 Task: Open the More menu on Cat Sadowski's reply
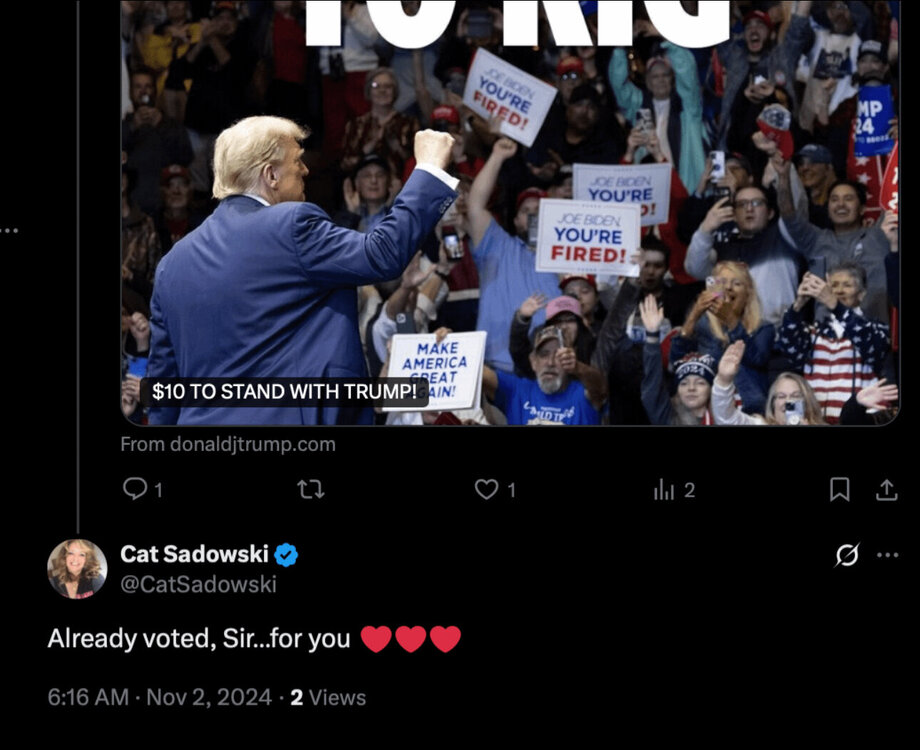click(x=887, y=556)
